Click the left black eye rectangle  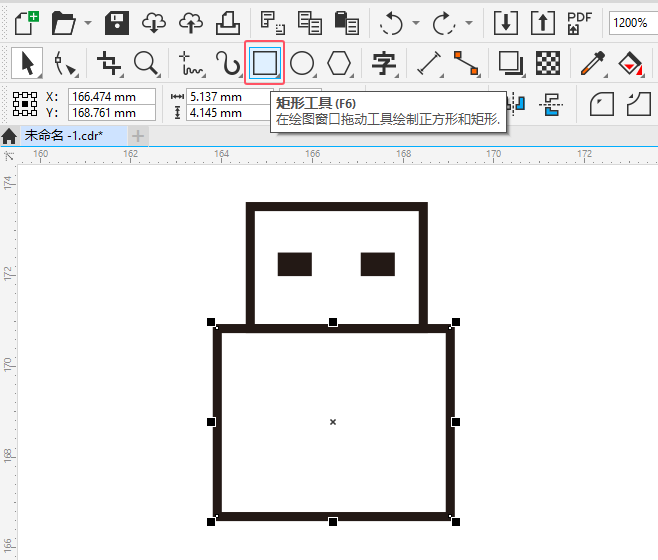pos(295,264)
